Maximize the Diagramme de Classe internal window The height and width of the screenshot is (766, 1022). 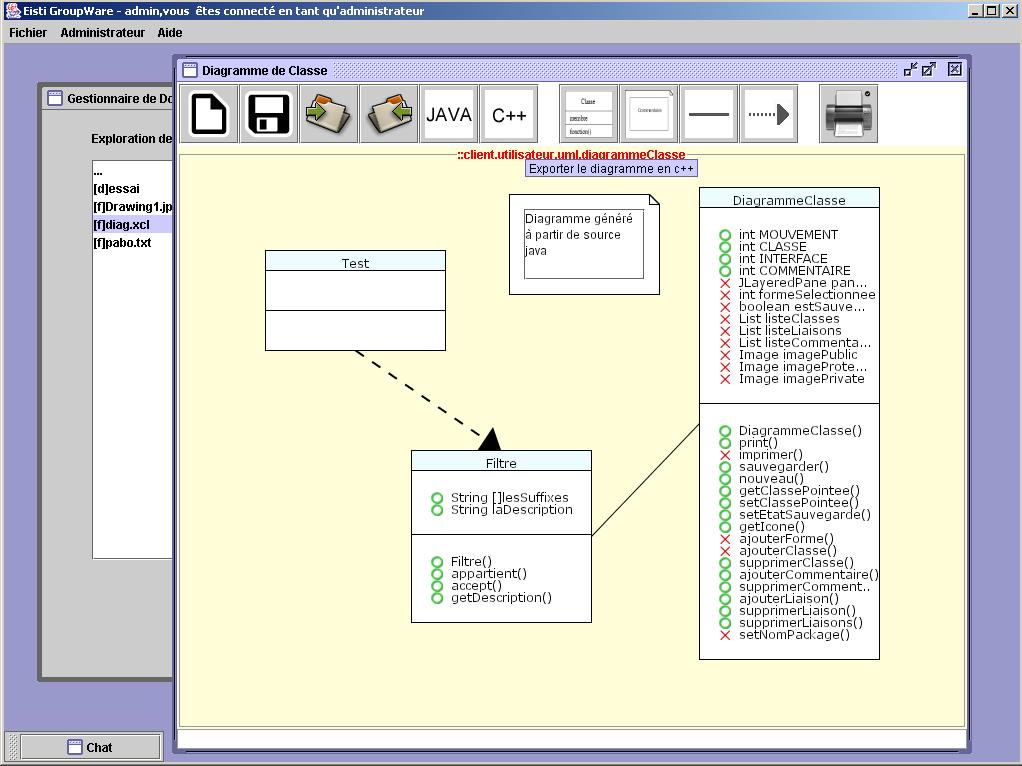pyautogui.click(x=929, y=69)
